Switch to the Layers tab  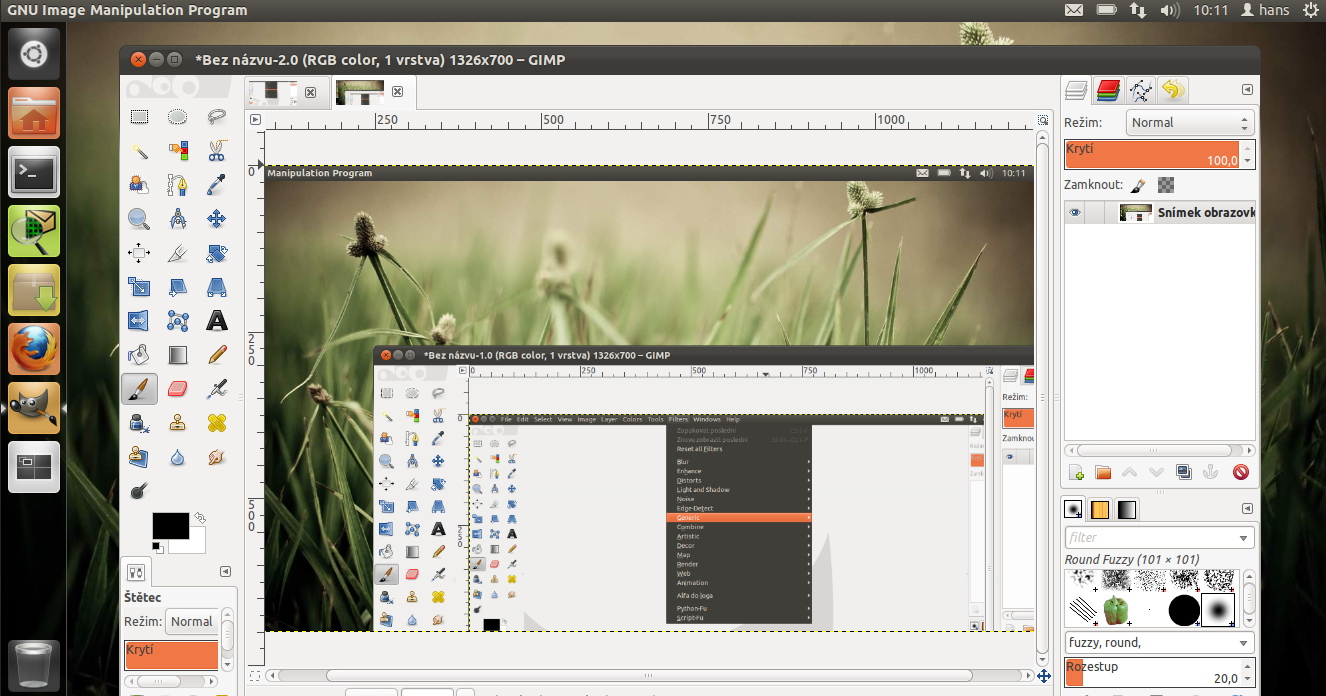click(1076, 90)
